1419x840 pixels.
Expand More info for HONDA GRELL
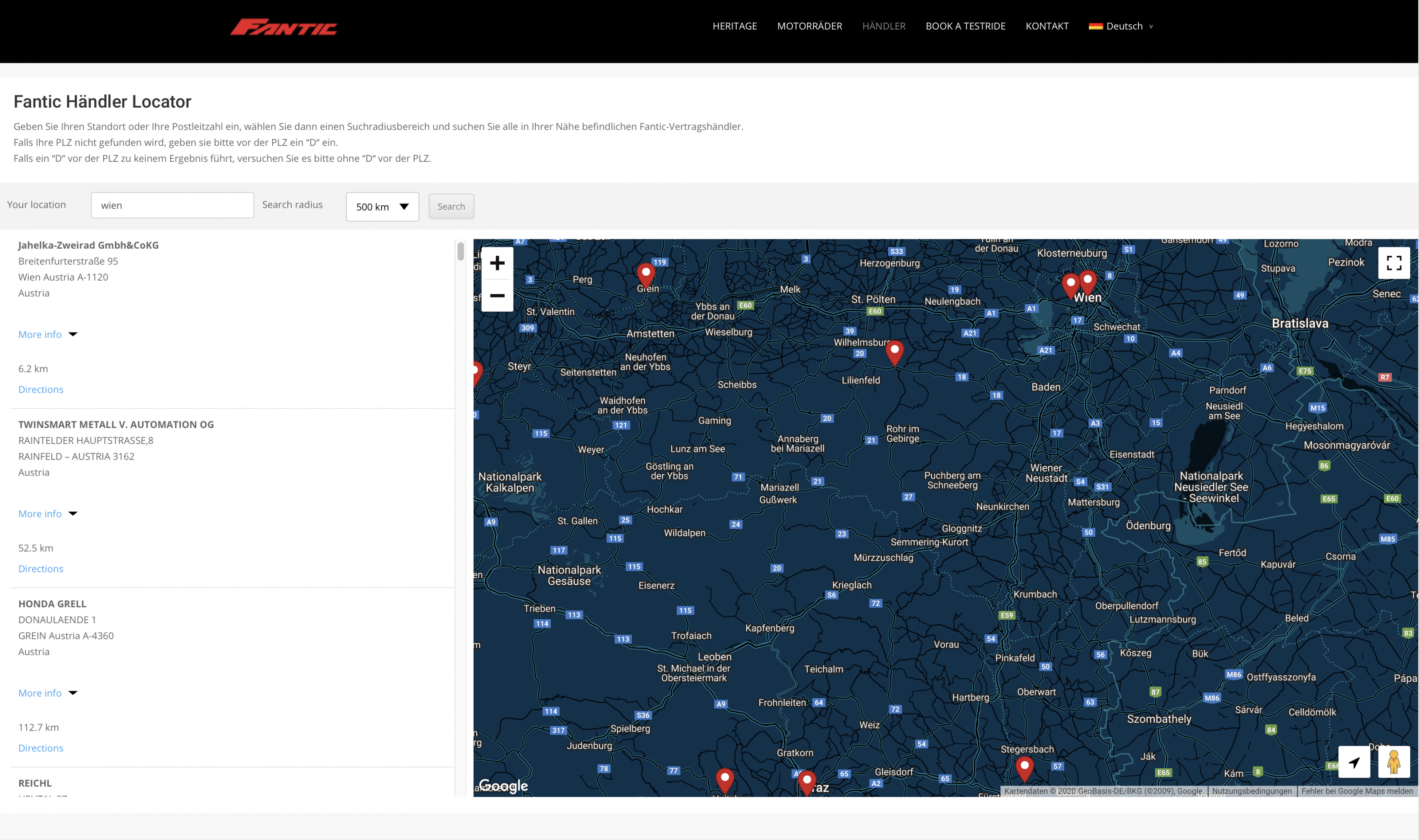pyautogui.click(x=47, y=693)
